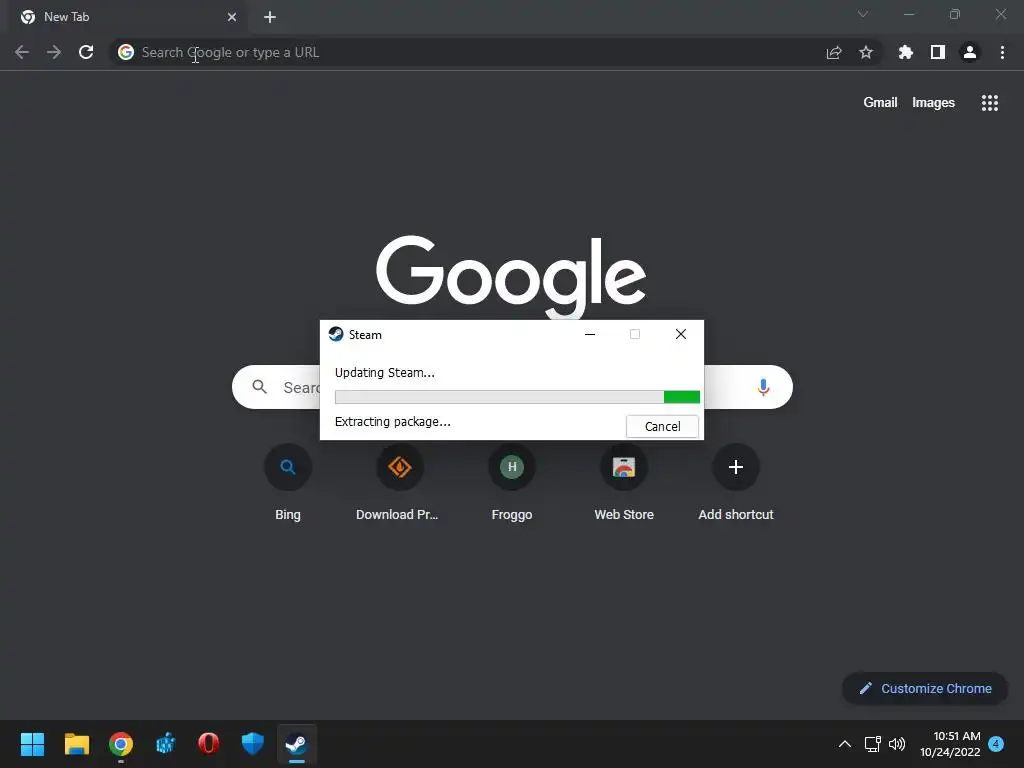1024x768 pixels.
Task: Open the notification badge showing 4
Action: pos(996,744)
